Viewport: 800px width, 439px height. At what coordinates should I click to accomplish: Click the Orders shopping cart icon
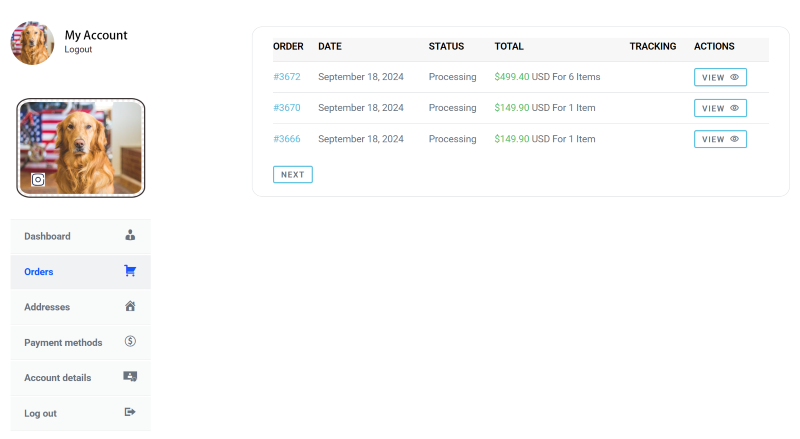[x=130, y=271]
